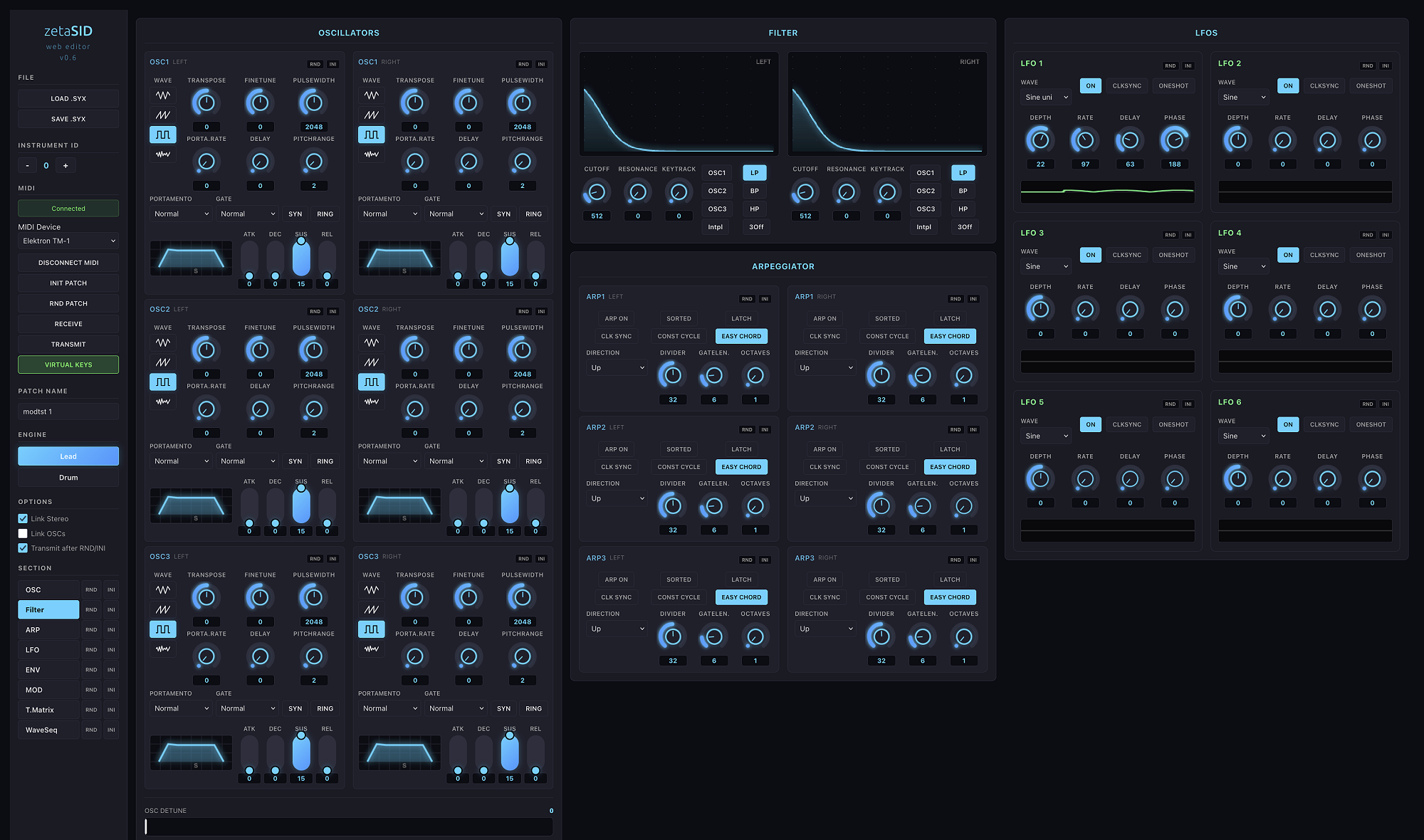Select triangle waveform for OSC1 Left
The height and width of the screenshot is (840, 1424).
click(x=163, y=95)
